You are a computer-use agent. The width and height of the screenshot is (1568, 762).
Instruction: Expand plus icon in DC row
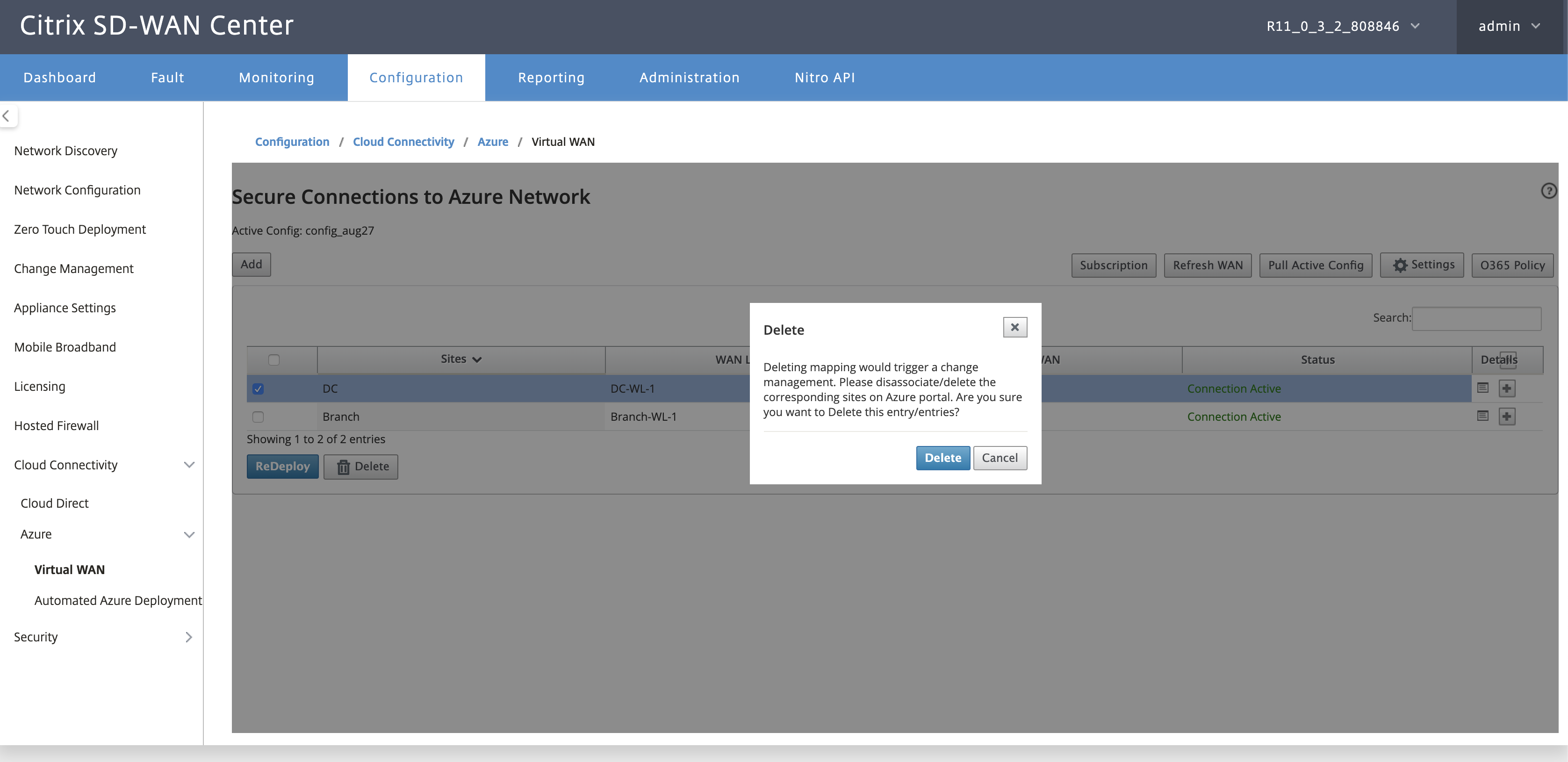pyautogui.click(x=1507, y=388)
